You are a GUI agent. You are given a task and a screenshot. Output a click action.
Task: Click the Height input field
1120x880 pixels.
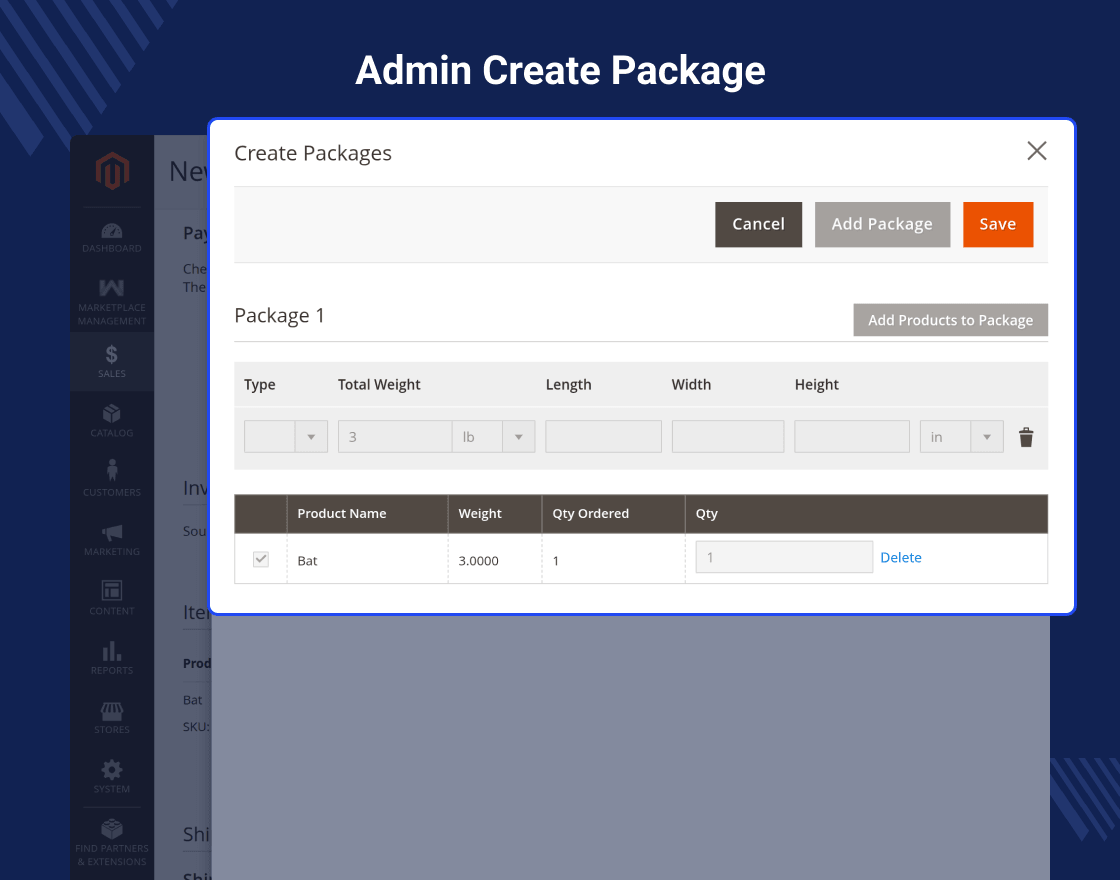pyautogui.click(x=852, y=436)
